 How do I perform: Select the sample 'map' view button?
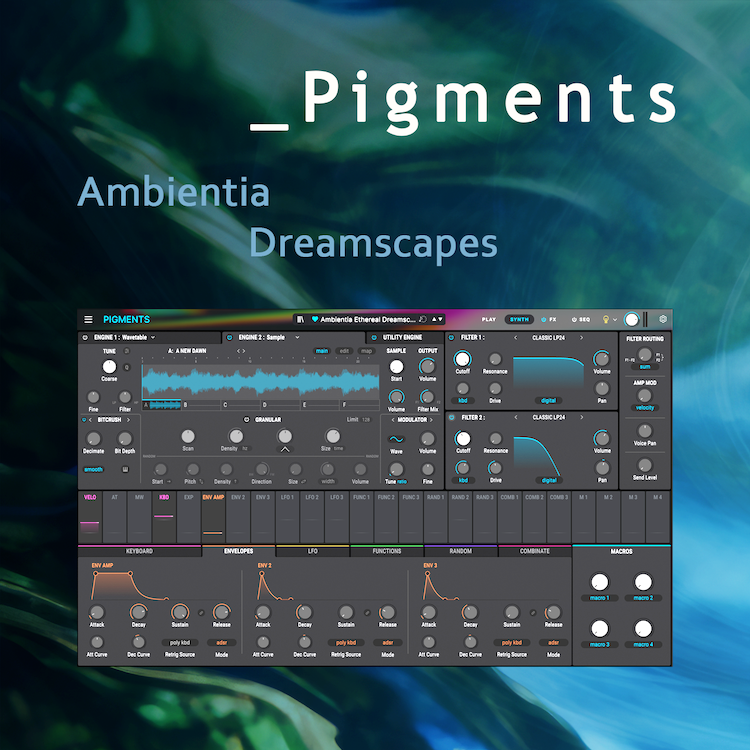(366, 351)
